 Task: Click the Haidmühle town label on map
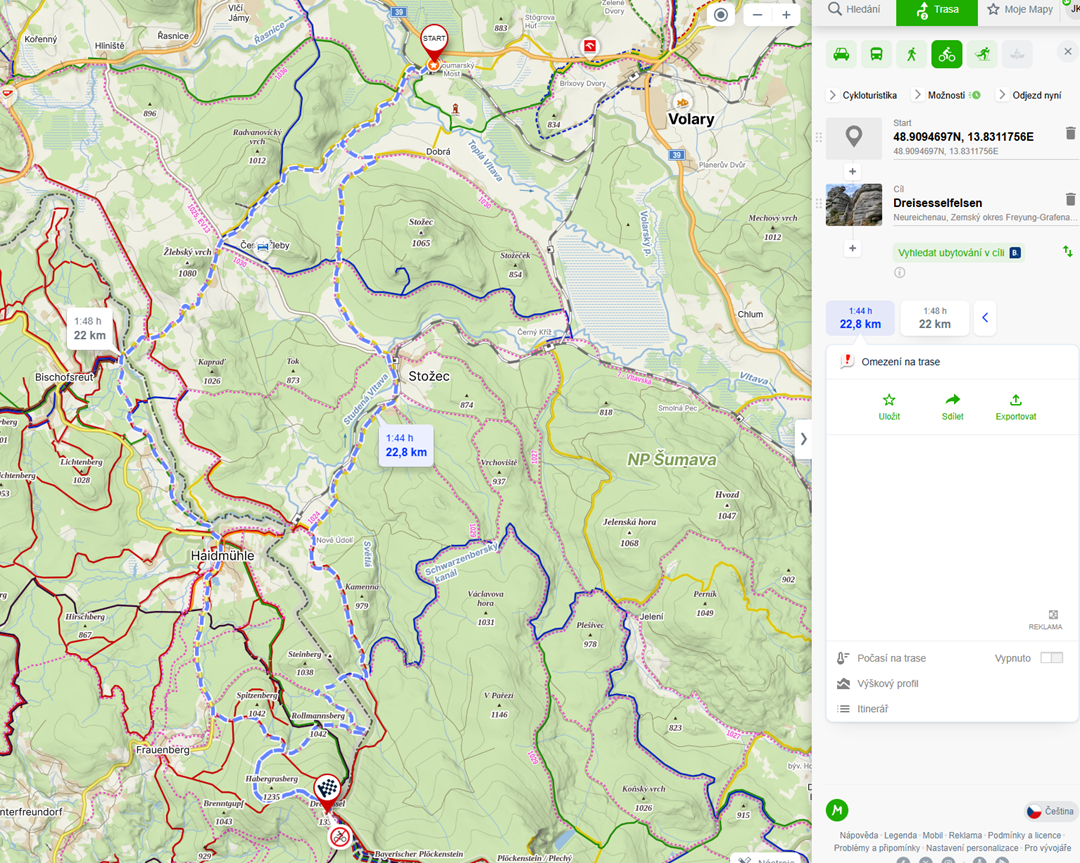pos(222,555)
